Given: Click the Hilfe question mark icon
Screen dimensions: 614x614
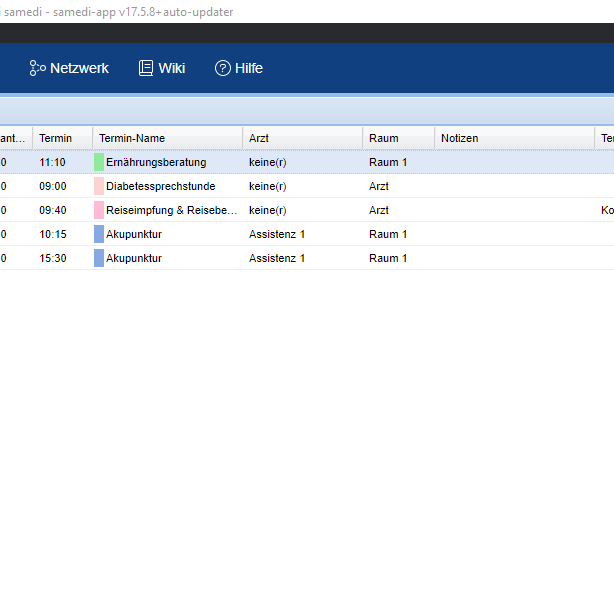Looking at the screenshot, I should coord(222,68).
